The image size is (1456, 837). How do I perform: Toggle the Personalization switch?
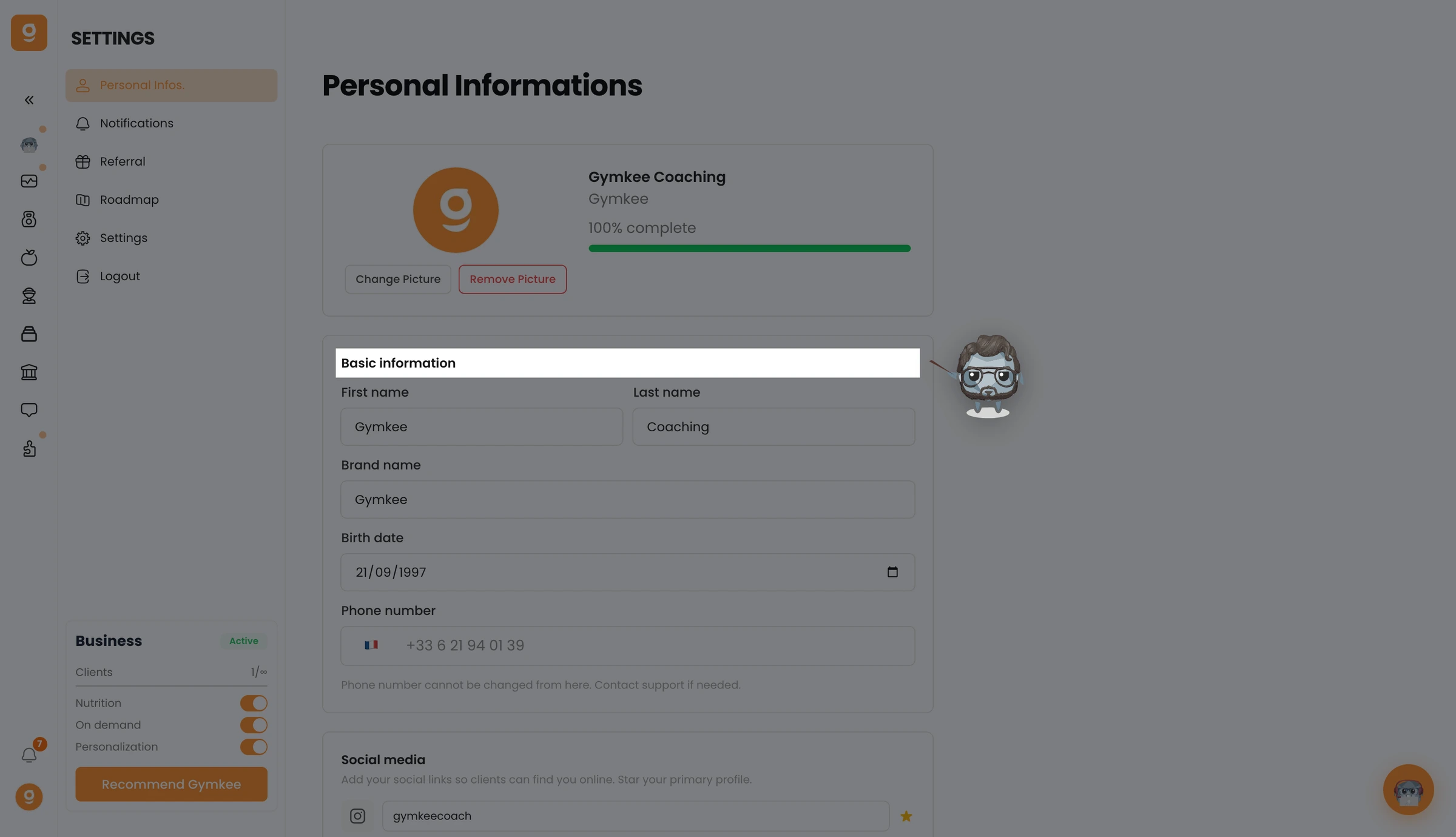(x=254, y=747)
